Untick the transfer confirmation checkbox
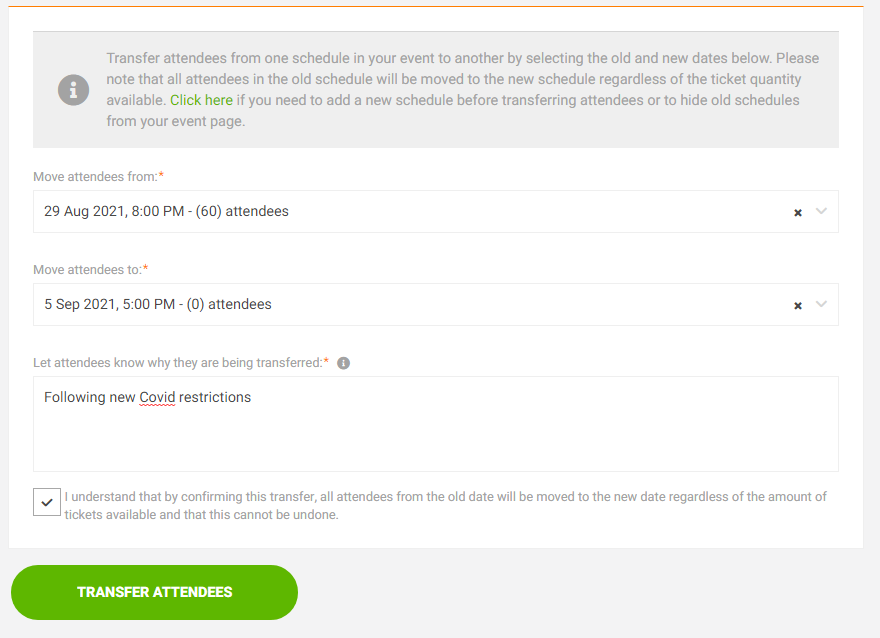The height and width of the screenshot is (638, 880). coord(47,502)
